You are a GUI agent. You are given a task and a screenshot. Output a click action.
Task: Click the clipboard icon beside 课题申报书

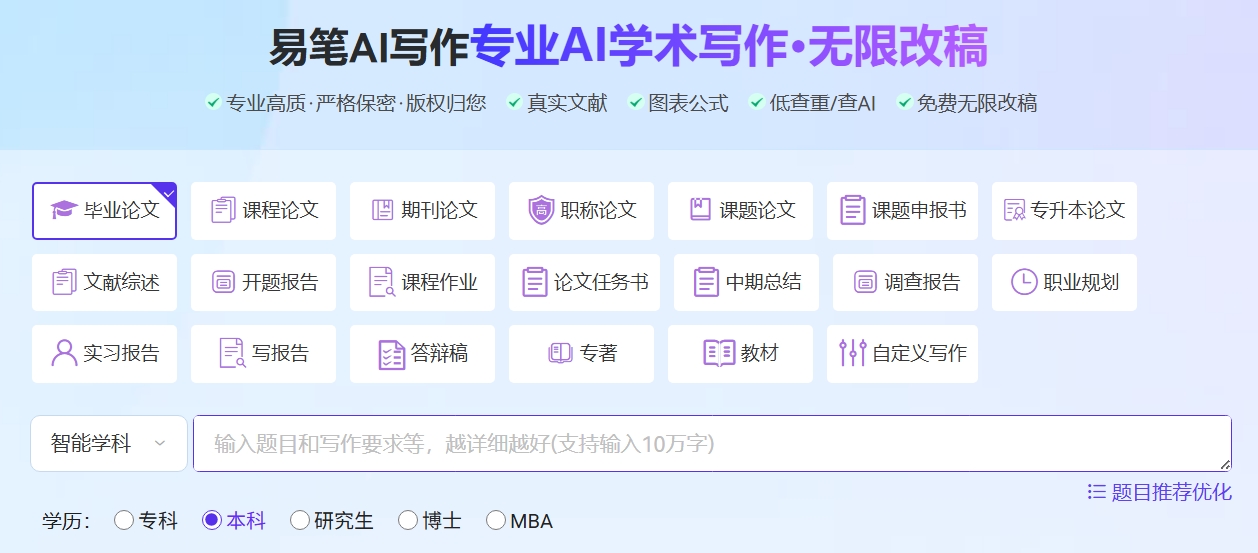coord(853,210)
